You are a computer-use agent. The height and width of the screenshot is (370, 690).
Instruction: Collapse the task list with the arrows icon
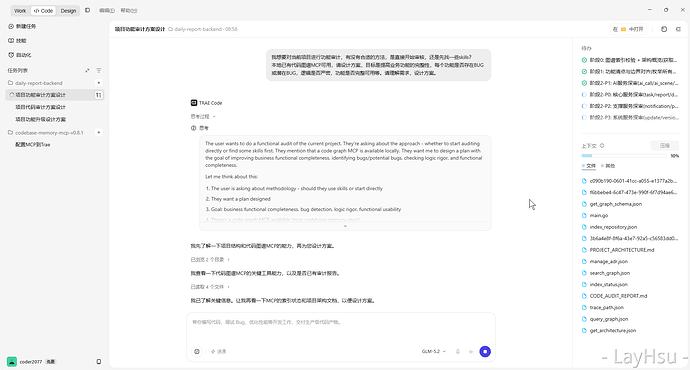pyautogui.click(x=87, y=70)
